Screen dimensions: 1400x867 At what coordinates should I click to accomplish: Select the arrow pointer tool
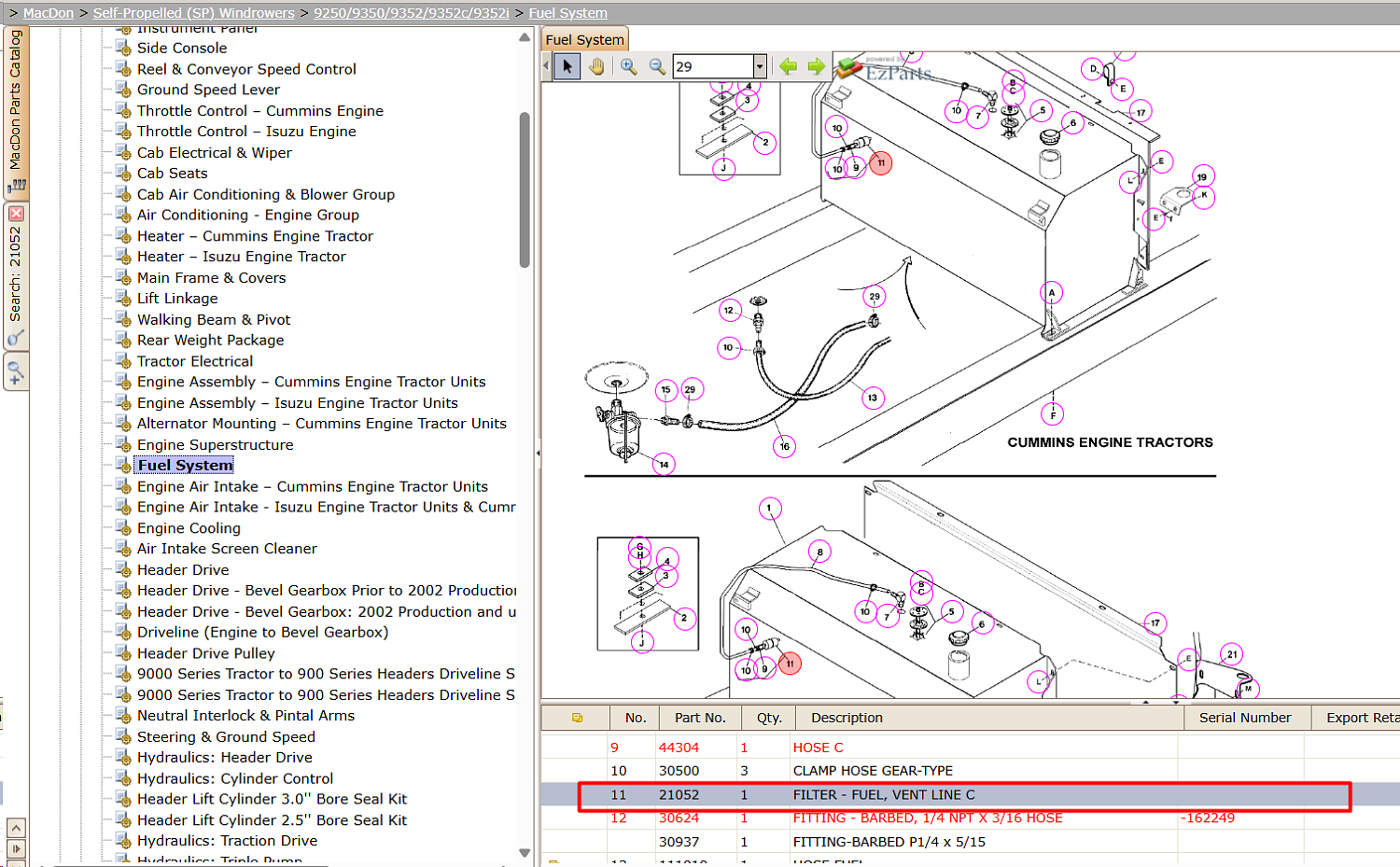tap(567, 66)
